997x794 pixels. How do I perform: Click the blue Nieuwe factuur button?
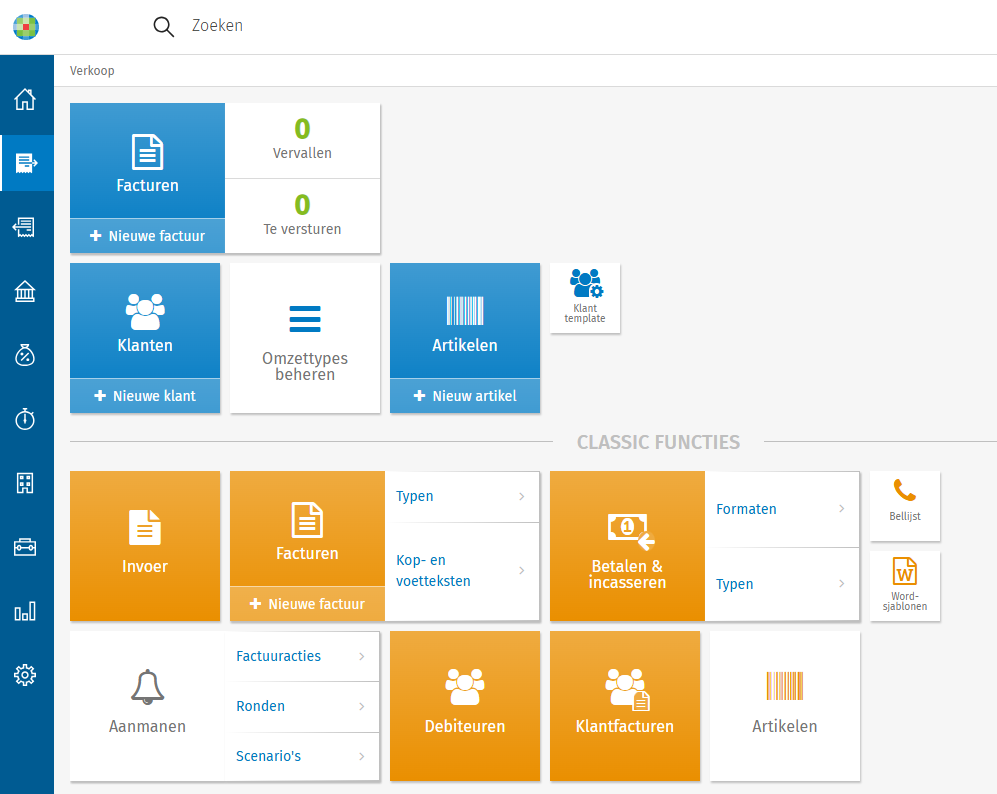[148, 236]
